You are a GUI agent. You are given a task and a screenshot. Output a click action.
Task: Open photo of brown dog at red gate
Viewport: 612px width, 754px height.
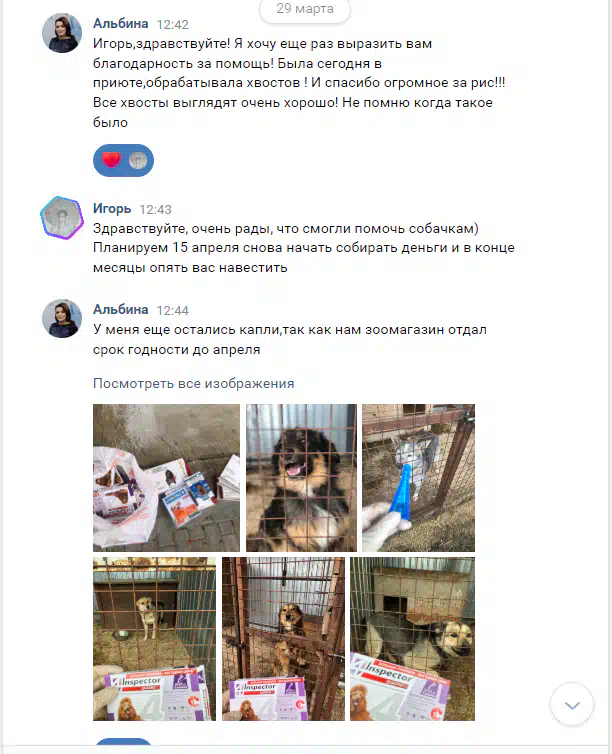coord(283,639)
